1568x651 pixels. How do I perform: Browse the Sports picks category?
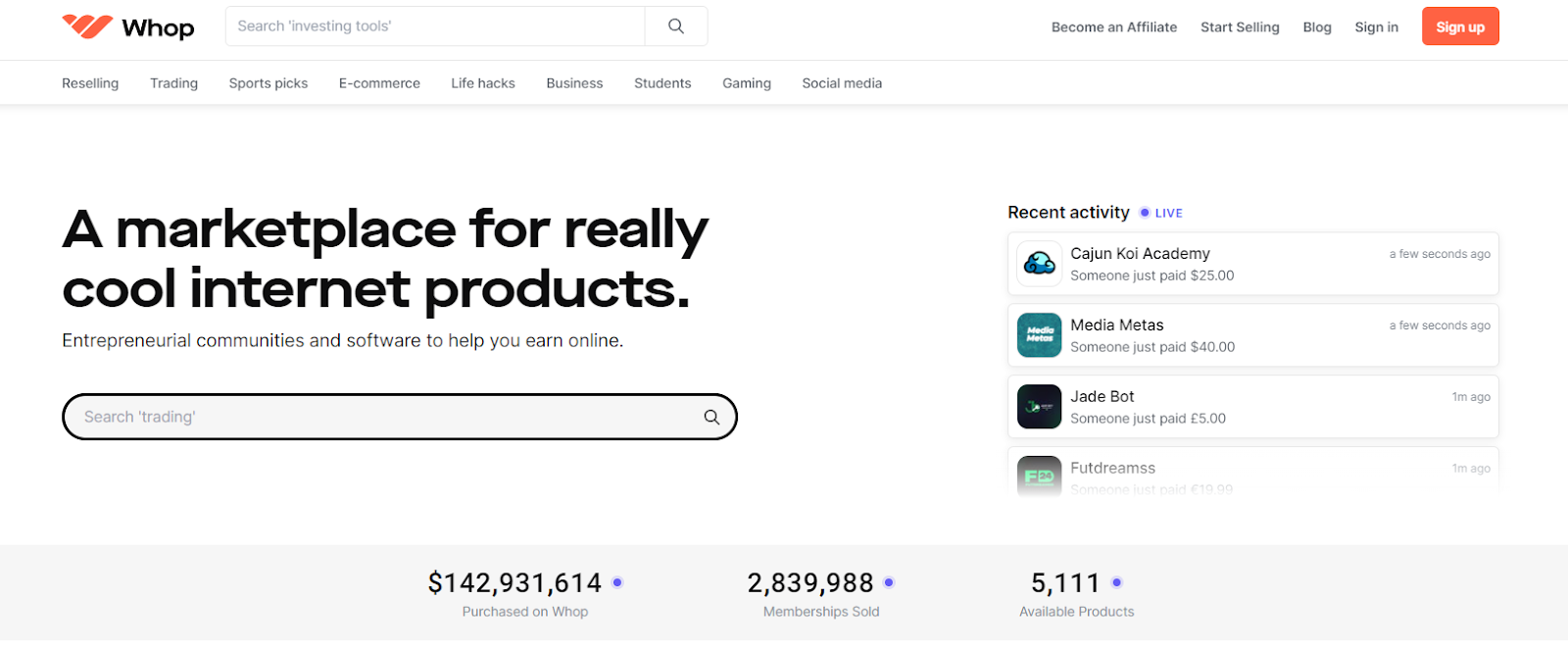point(269,83)
